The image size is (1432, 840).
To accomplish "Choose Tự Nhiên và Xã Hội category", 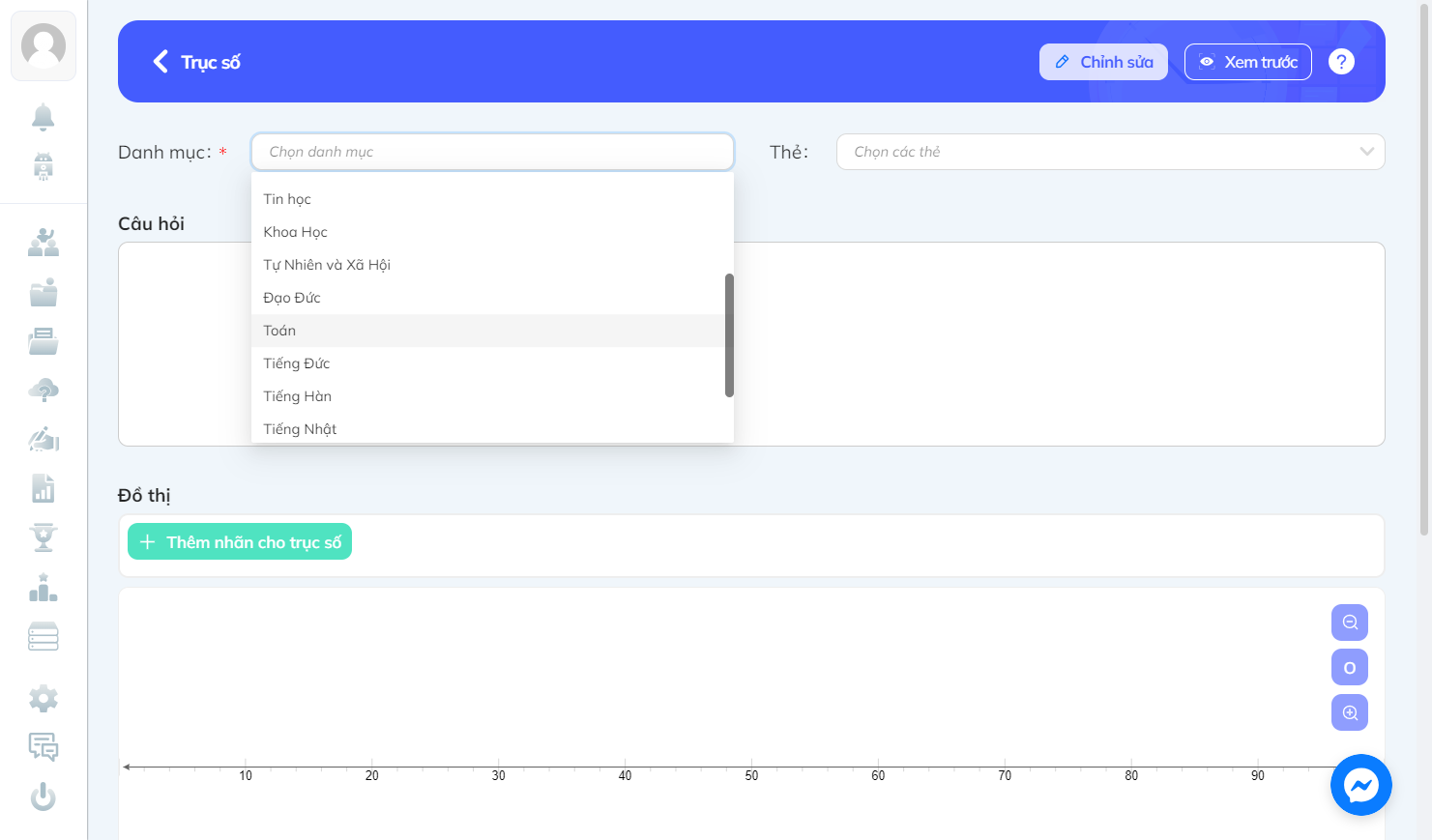I will [488, 265].
